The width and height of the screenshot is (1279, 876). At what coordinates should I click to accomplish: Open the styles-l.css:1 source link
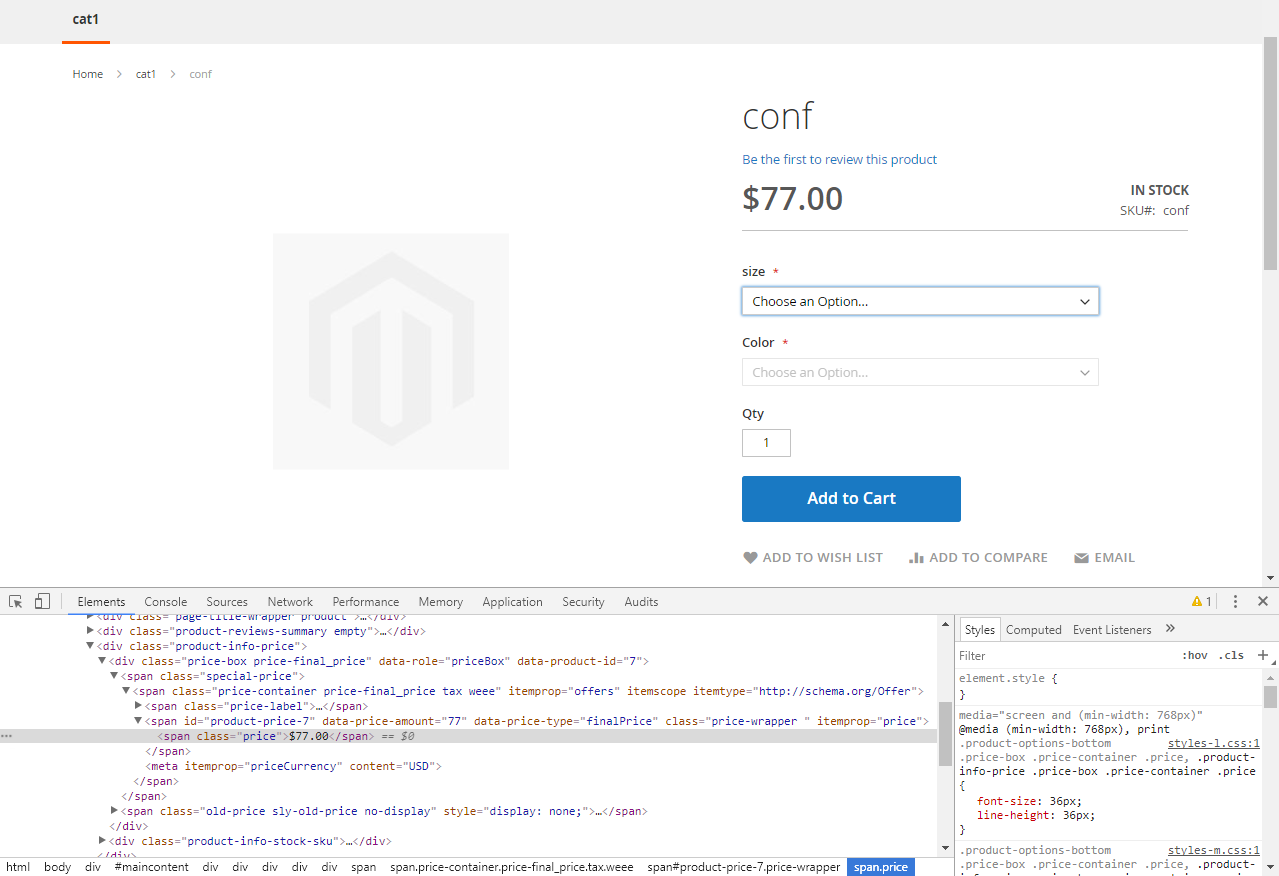point(1214,743)
